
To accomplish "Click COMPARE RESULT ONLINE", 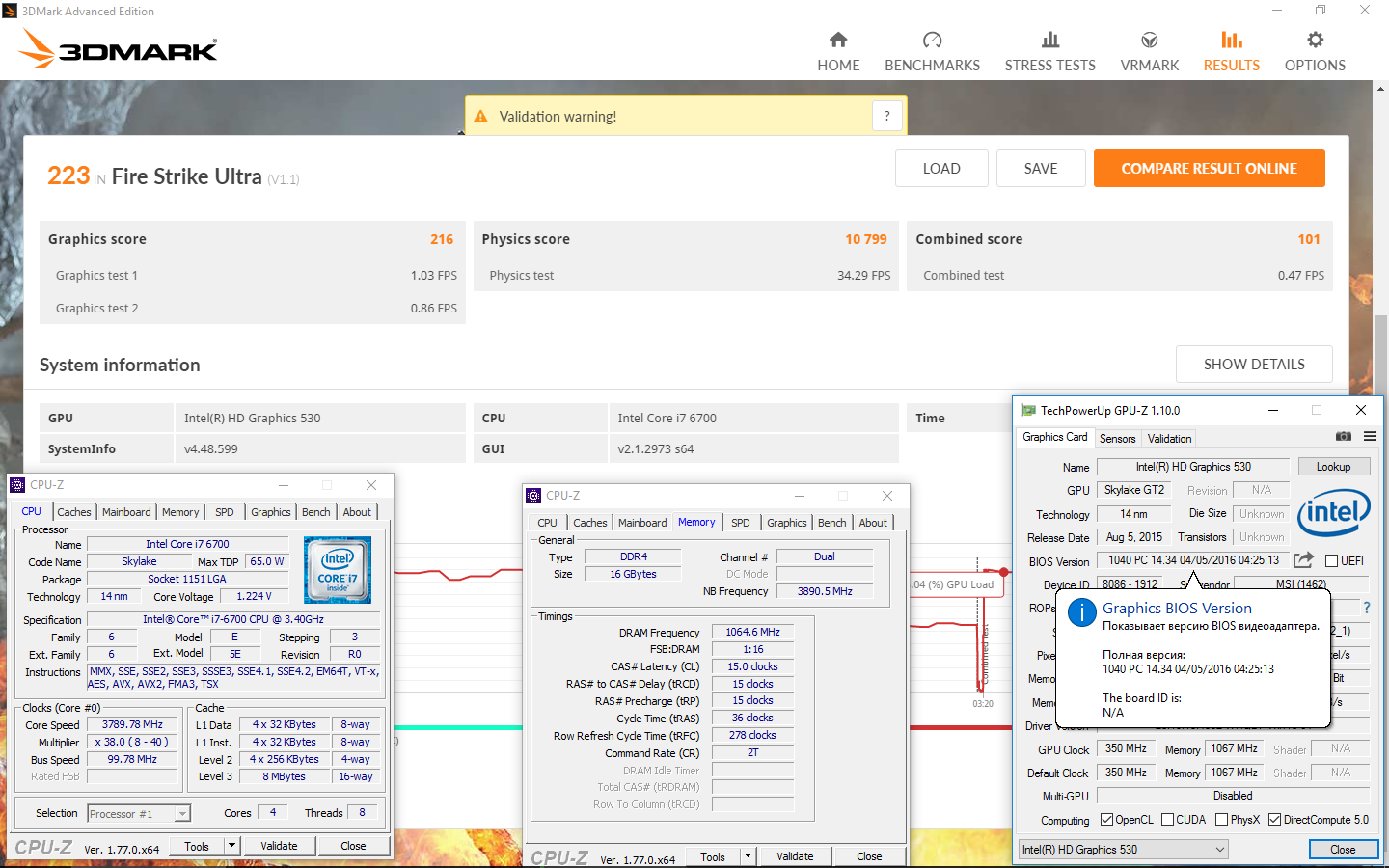I will coord(1209,168).
